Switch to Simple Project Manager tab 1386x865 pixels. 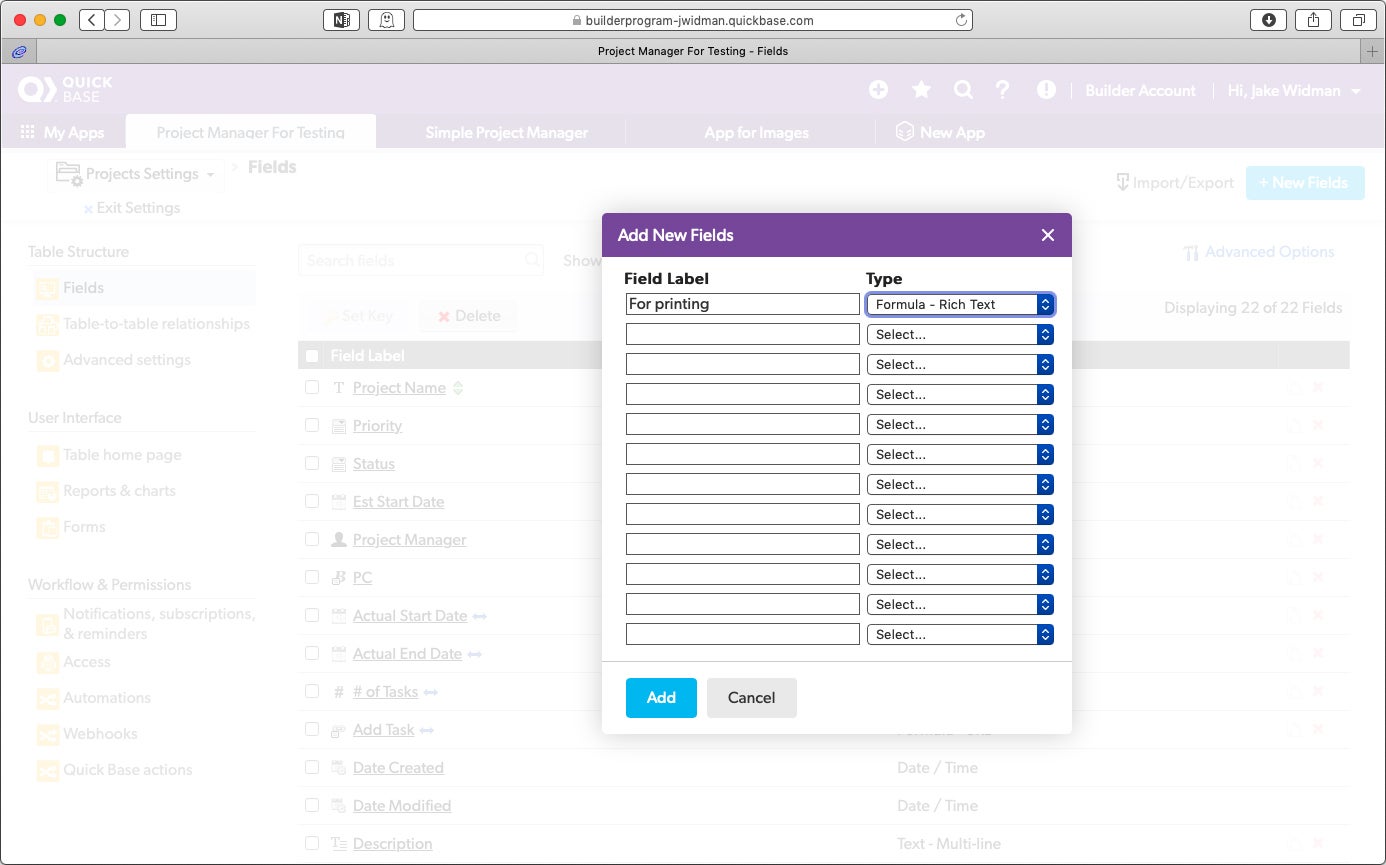pos(506,132)
